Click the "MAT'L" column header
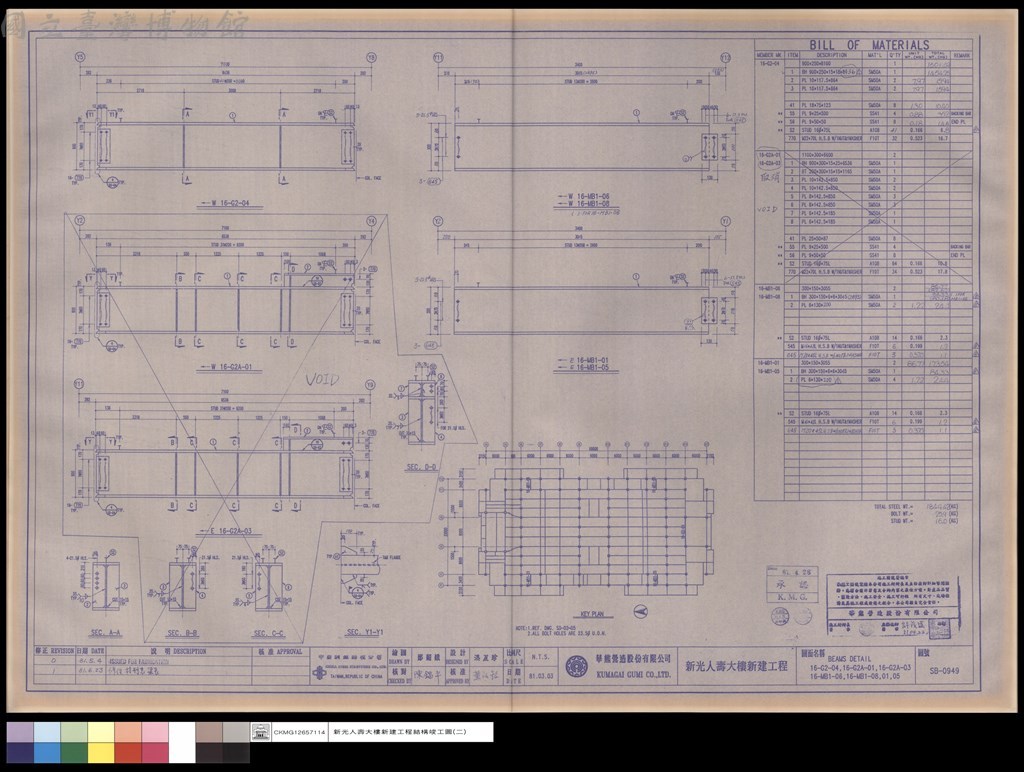This screenshot has width=1024, height=772. tap(875, 56)
